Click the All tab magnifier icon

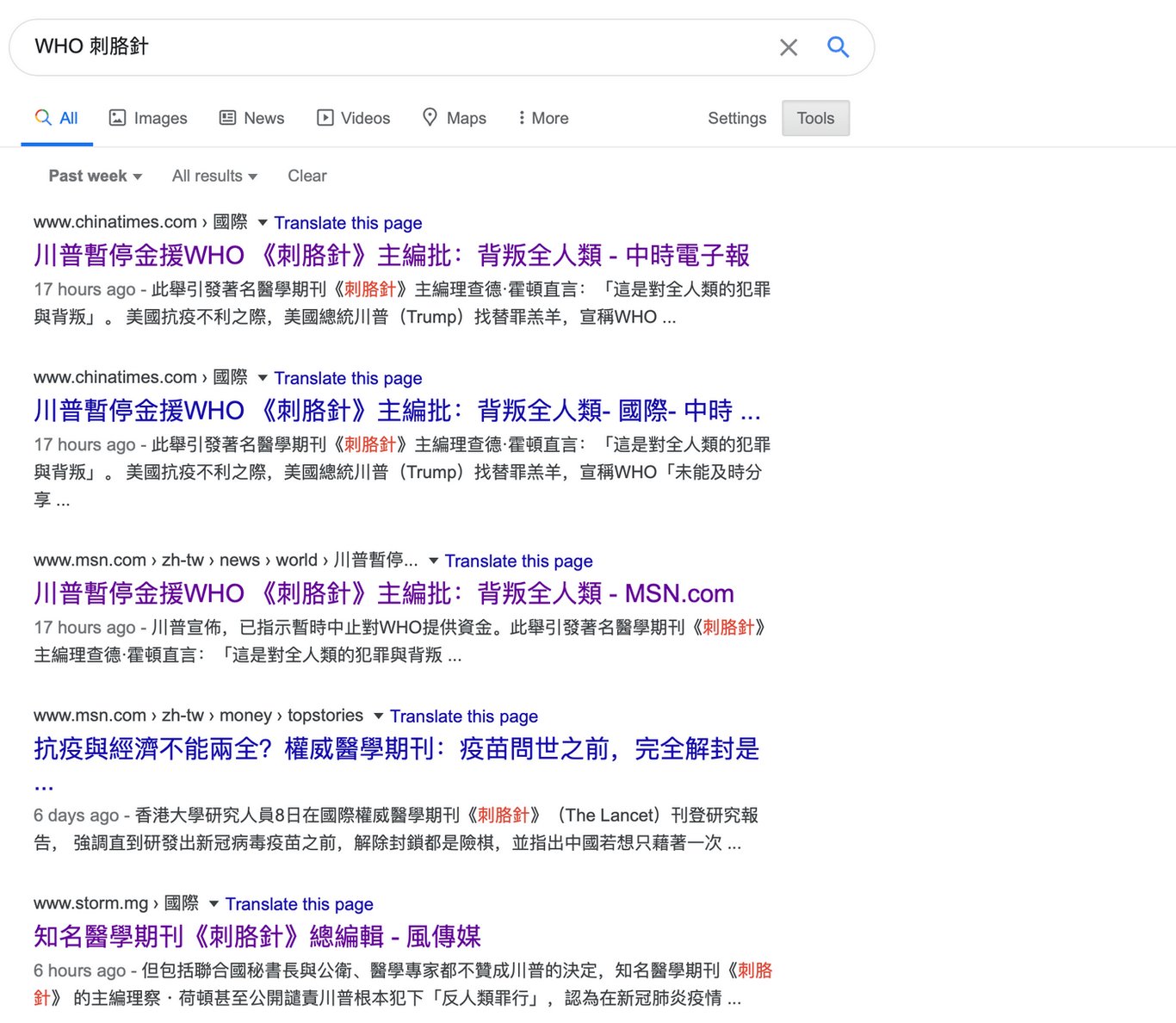[x=43, y=117]
